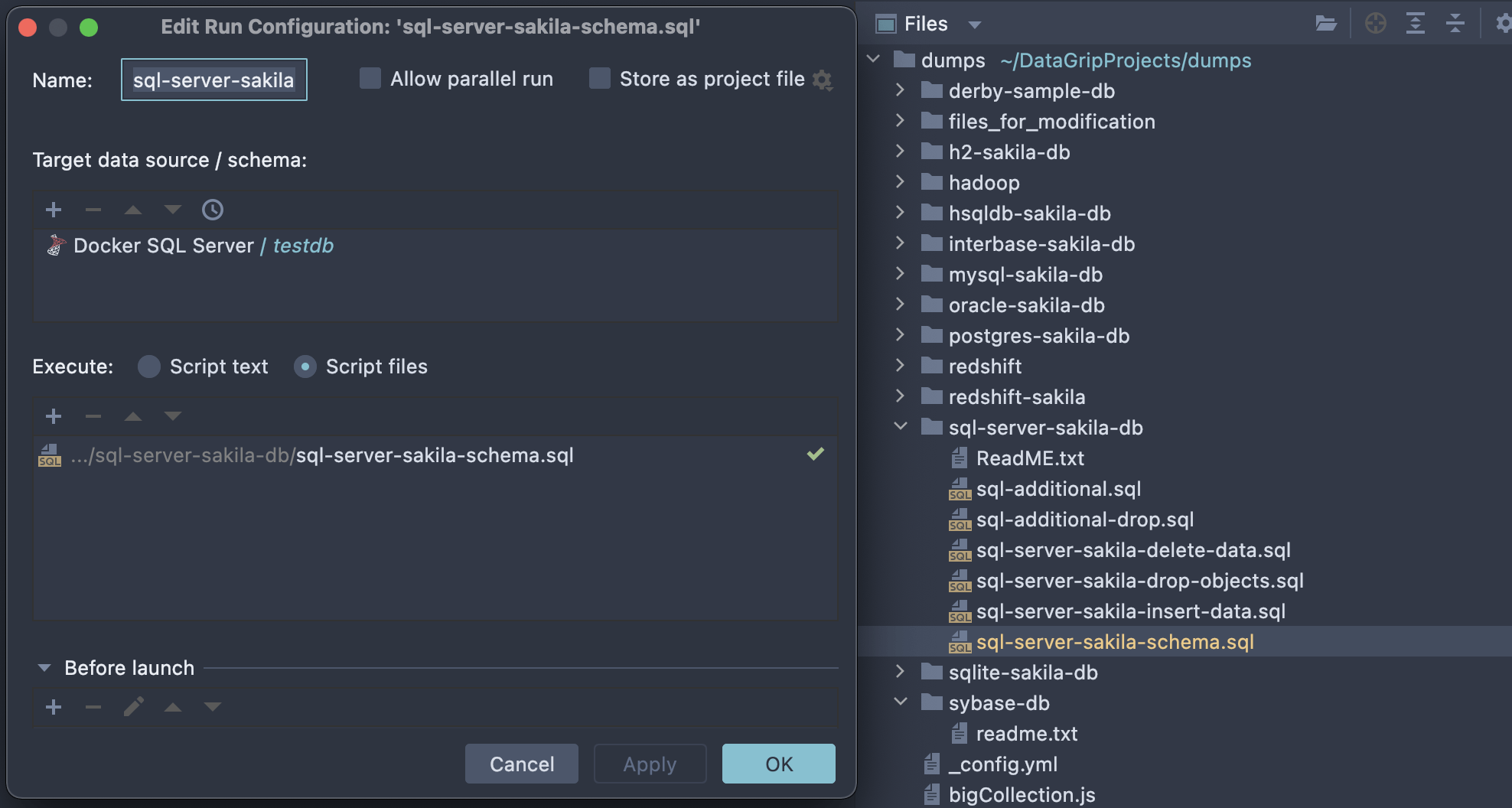
Task: Click the Cancel button
Action: click(x=521, y=764)
